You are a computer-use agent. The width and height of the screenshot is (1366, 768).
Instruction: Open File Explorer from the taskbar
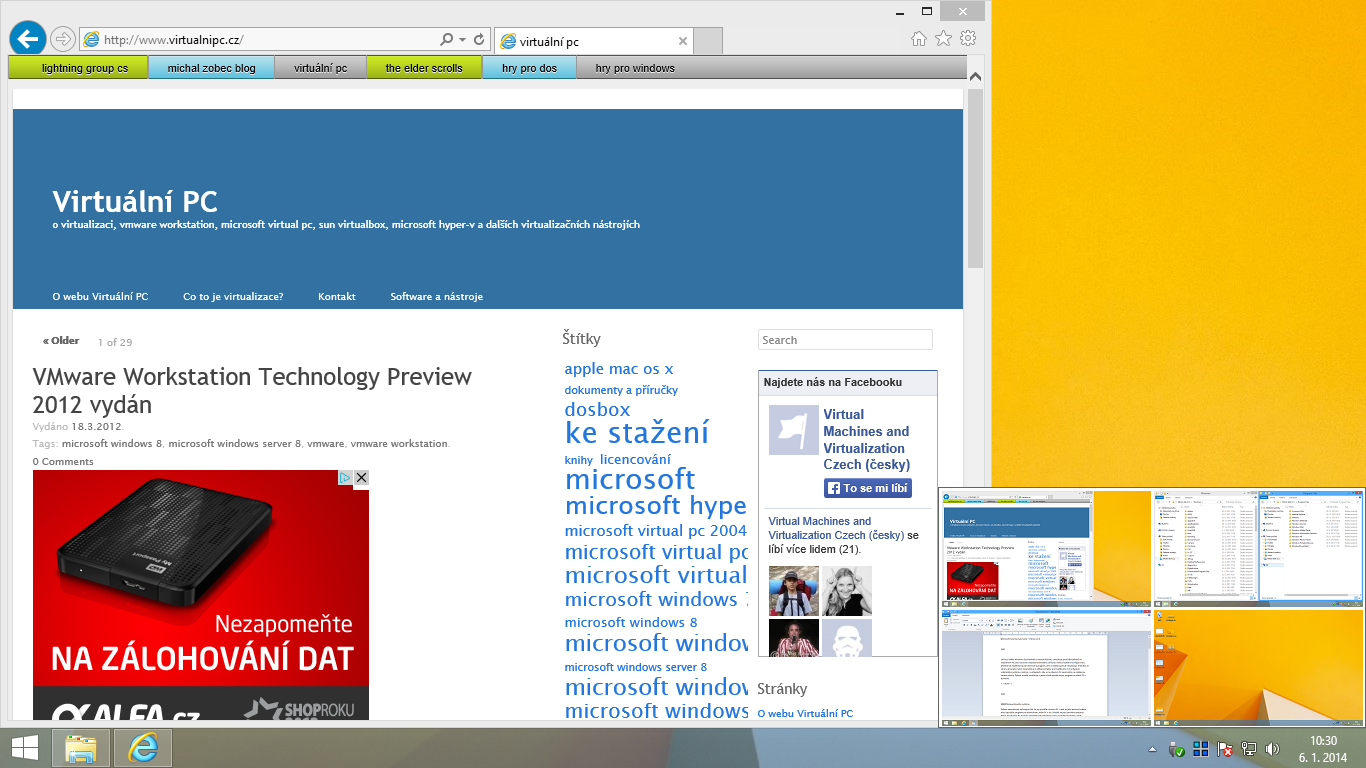(81, 748)
